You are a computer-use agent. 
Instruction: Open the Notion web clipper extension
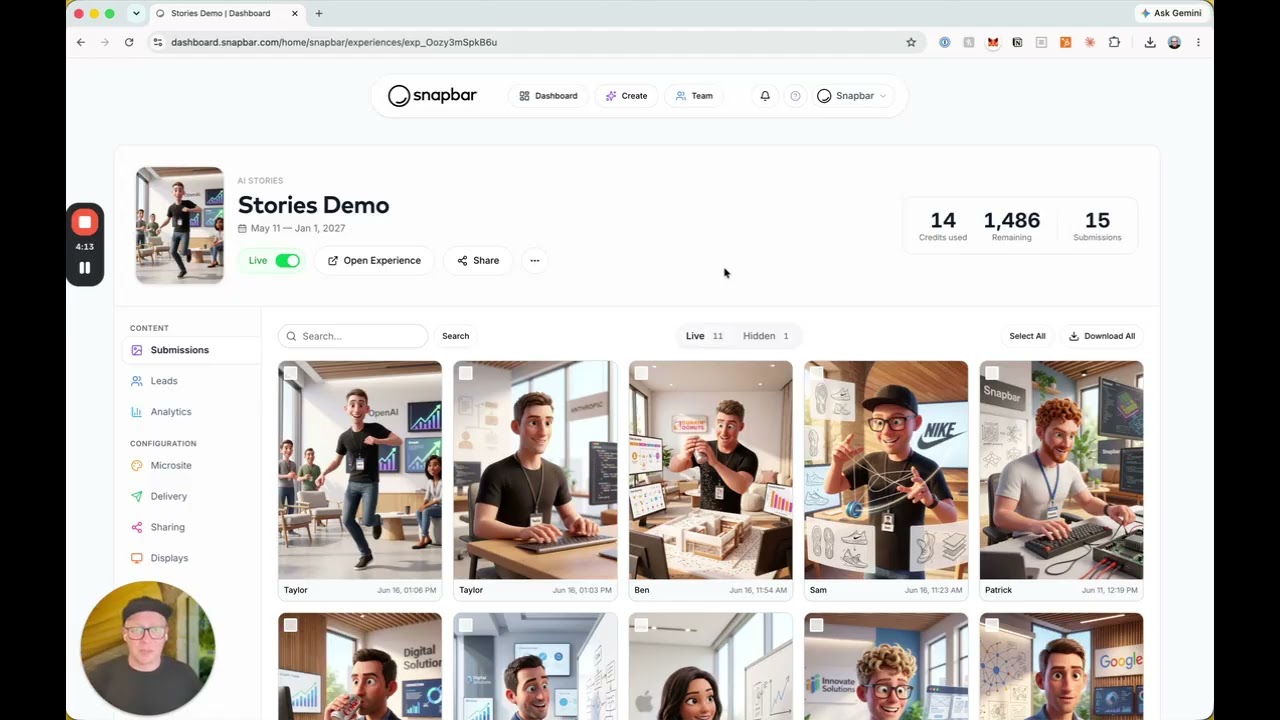(1017, 42)
